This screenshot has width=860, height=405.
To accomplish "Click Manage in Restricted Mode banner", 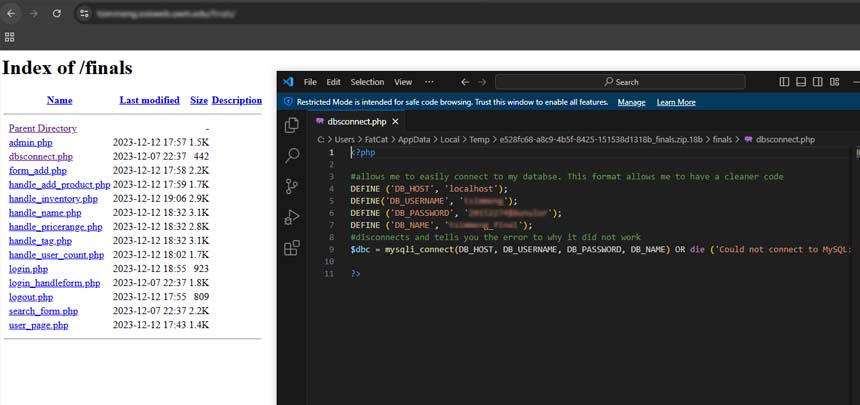I will 631,102.
